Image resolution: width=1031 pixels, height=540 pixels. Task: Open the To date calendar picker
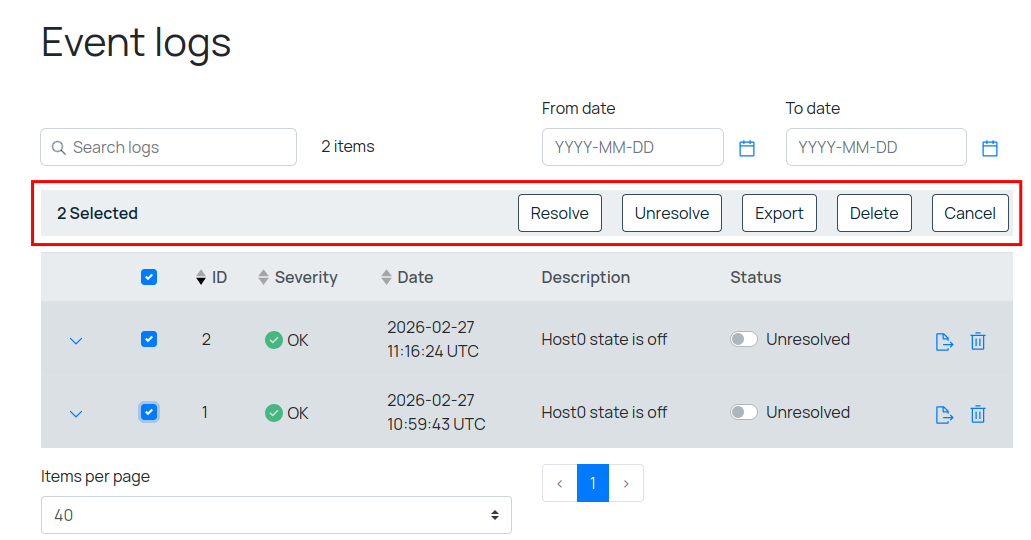990,148
